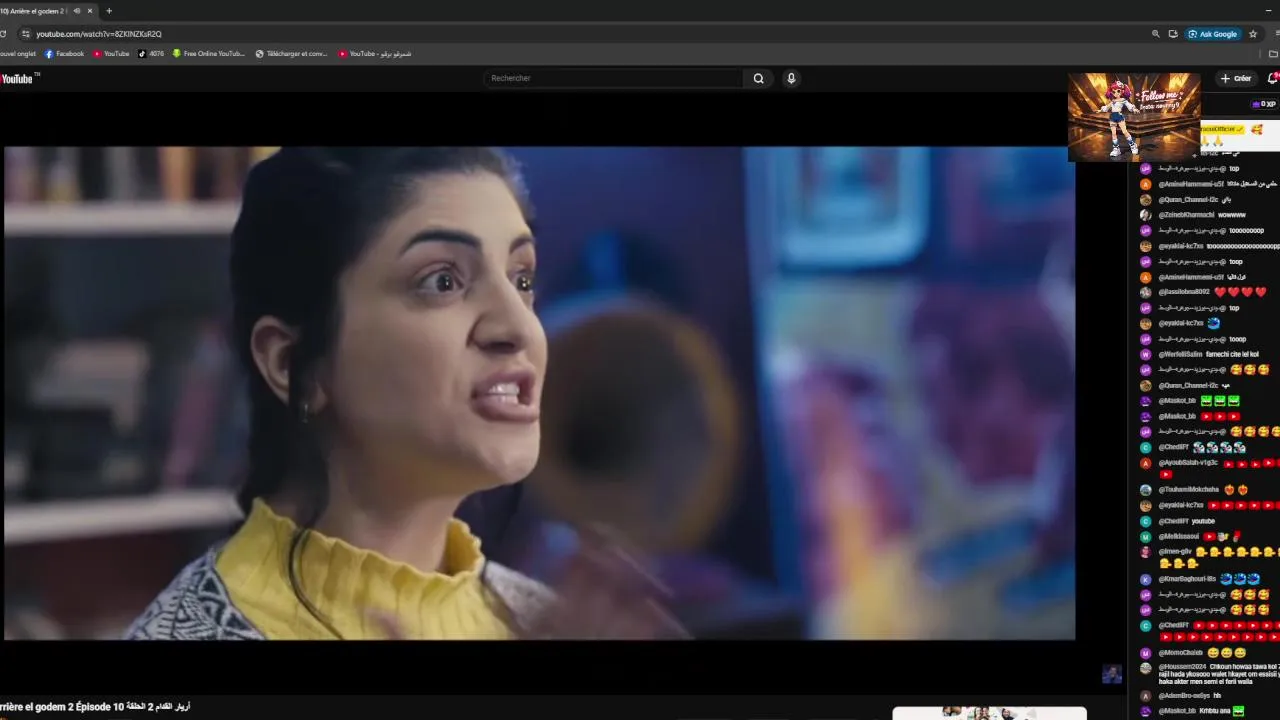
Task: Open YouTube notifications bell
Action: click(1273, 78)
